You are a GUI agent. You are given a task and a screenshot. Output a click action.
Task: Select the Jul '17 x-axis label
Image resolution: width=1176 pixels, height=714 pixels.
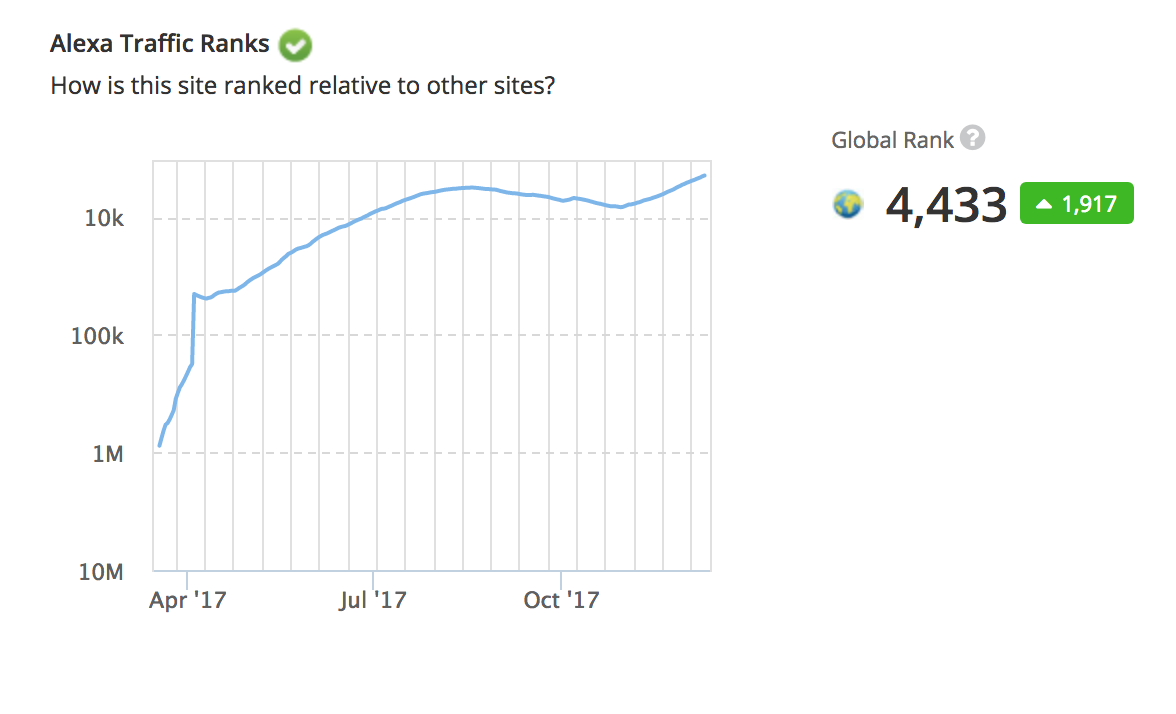coord(373,600)
